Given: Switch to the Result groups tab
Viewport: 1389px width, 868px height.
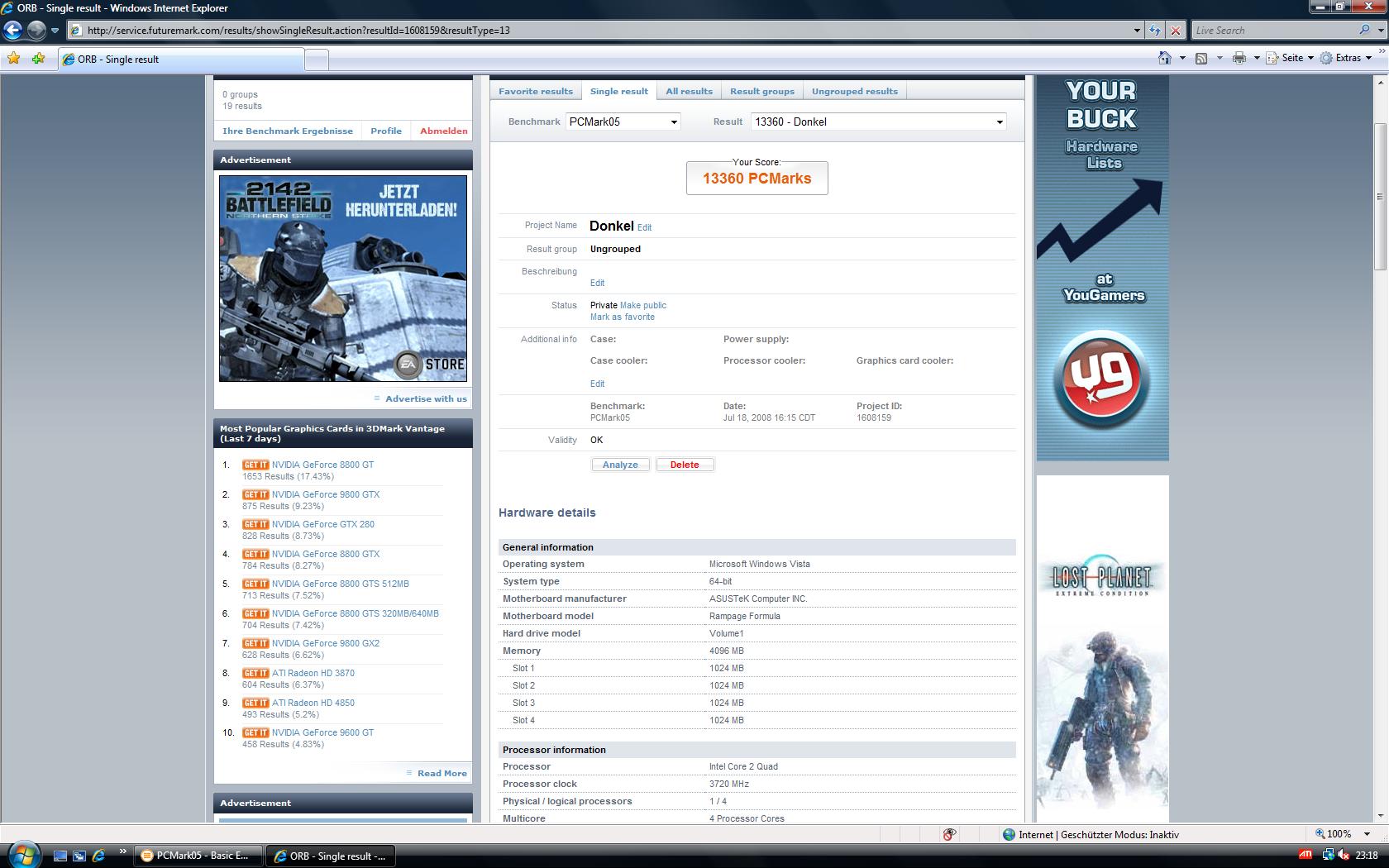Looking at the screenshot, I should tap(761, 91).
